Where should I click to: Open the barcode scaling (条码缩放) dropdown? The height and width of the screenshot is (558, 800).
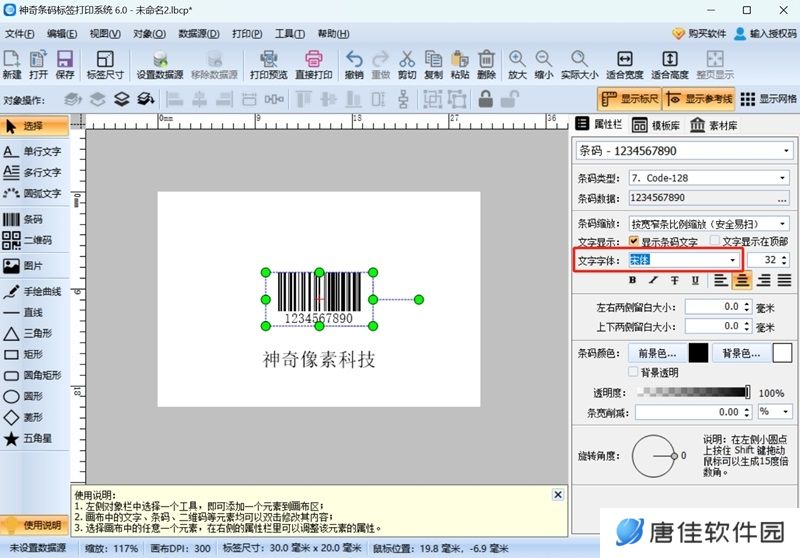782,223
